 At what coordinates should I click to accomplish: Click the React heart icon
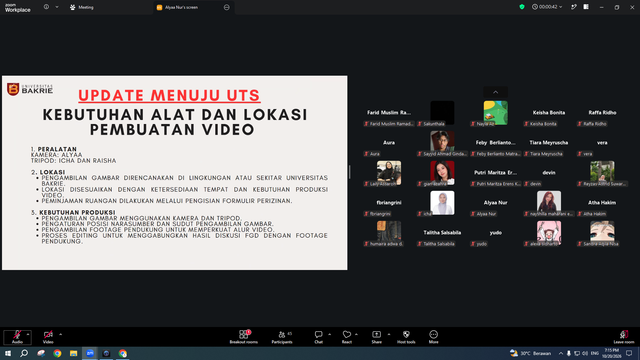(347, 335)
